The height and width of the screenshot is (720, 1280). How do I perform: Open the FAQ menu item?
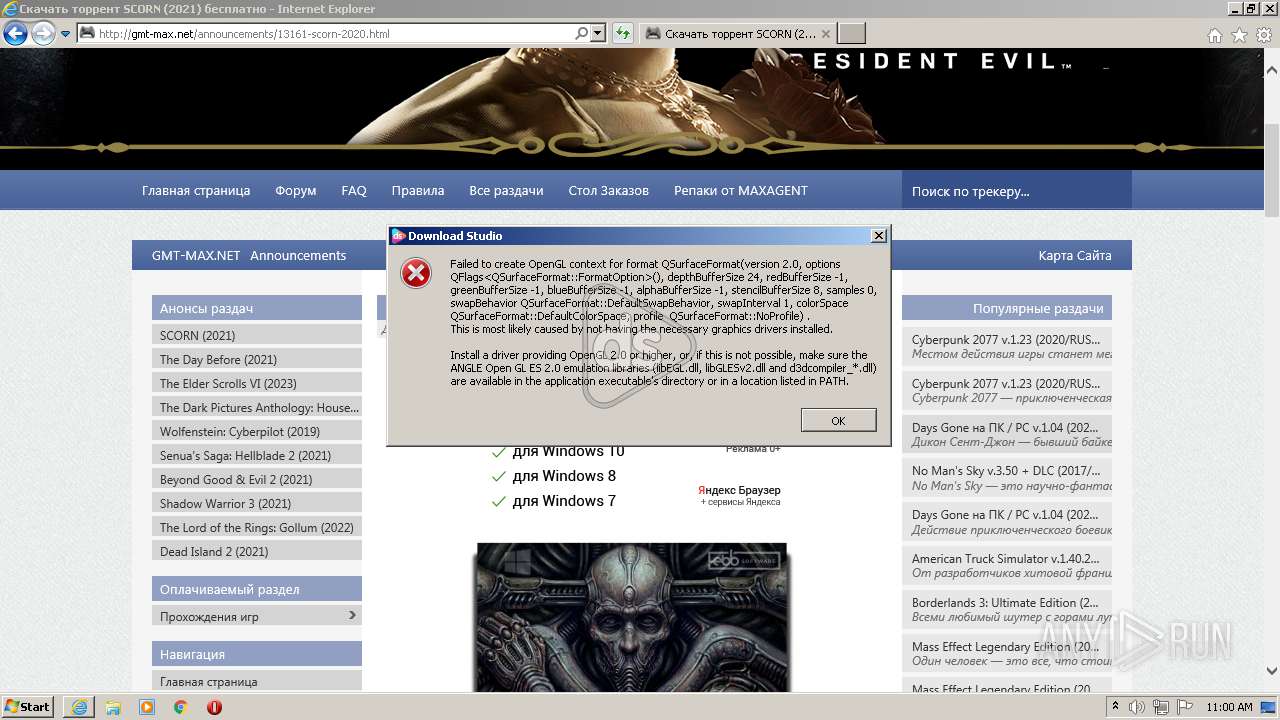[354, 190]
